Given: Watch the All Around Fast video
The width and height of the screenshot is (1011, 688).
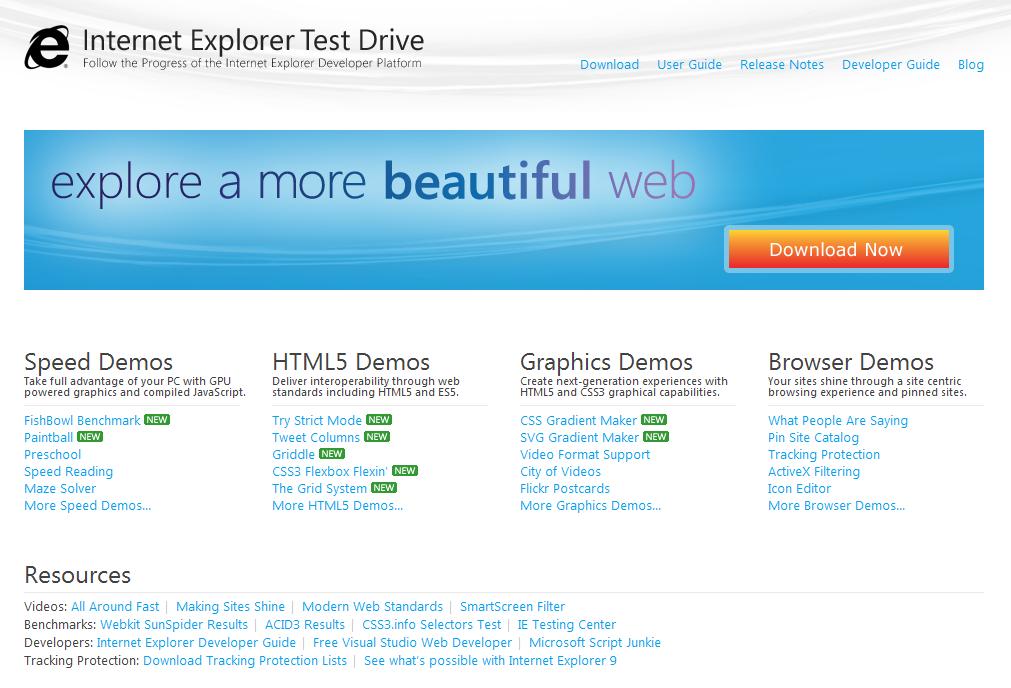Looking at the screenshot, I should coord(115,607).
